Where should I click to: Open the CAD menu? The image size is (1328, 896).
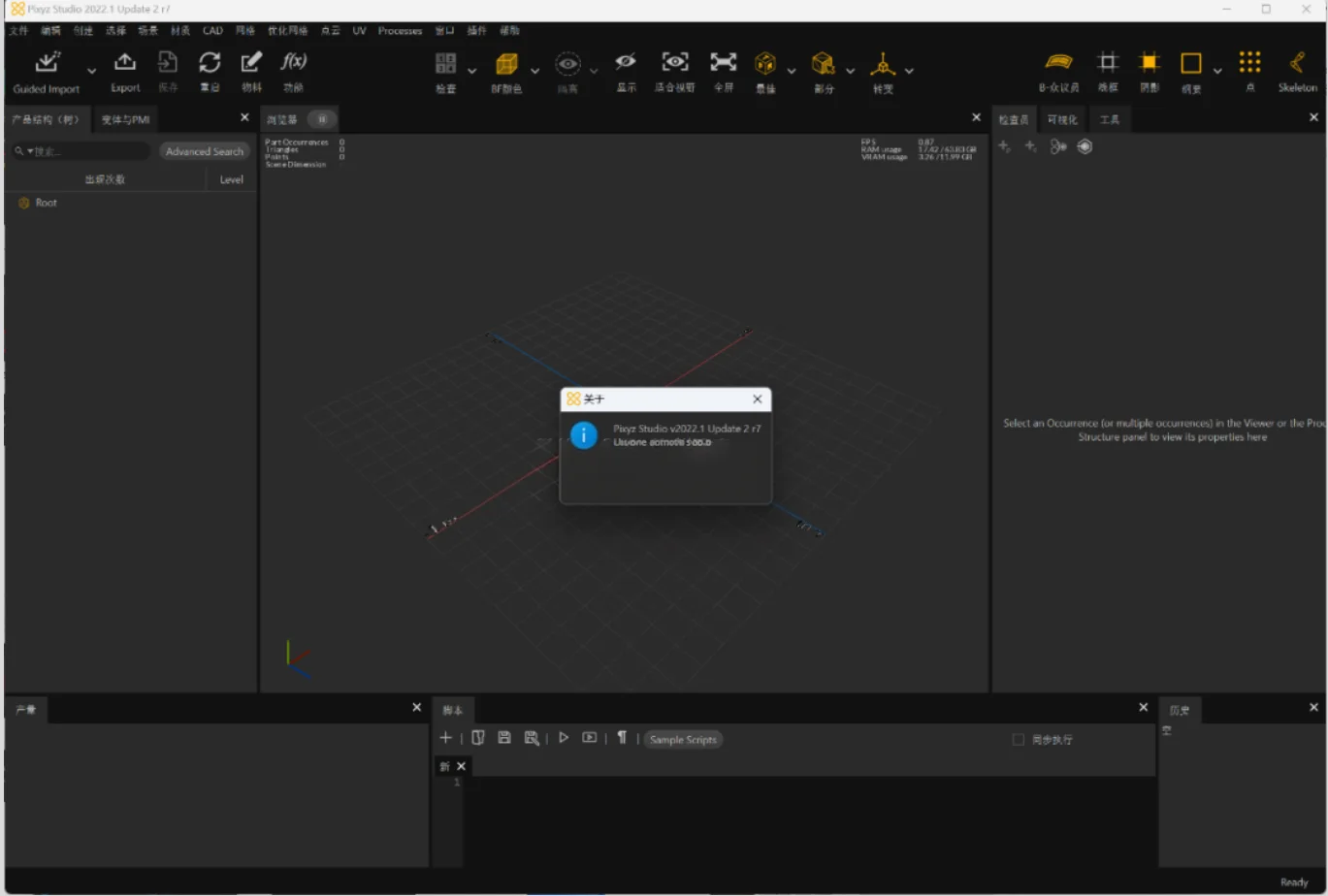(x=212, y=31)
